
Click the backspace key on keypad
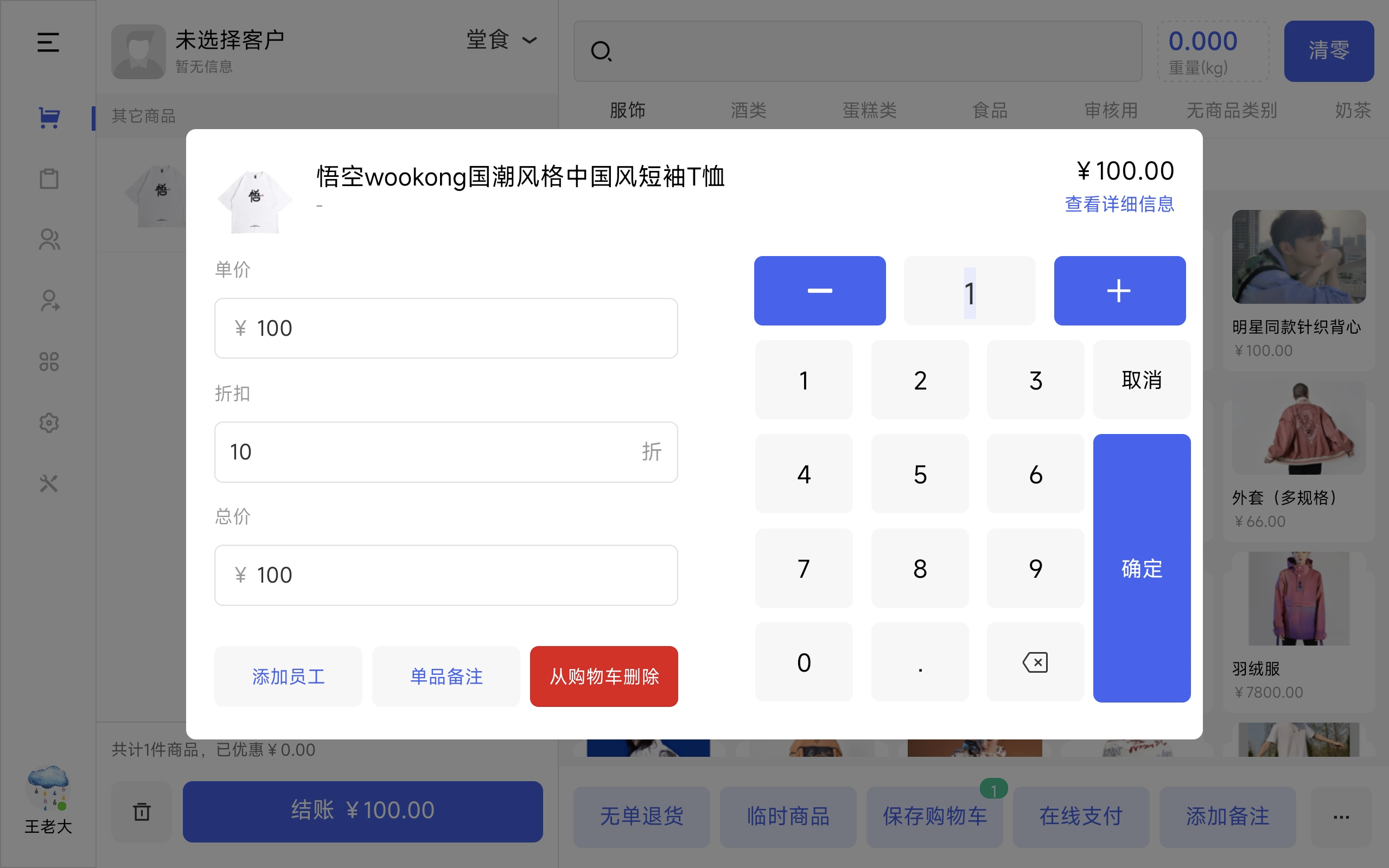click(x=1035, y=662)
